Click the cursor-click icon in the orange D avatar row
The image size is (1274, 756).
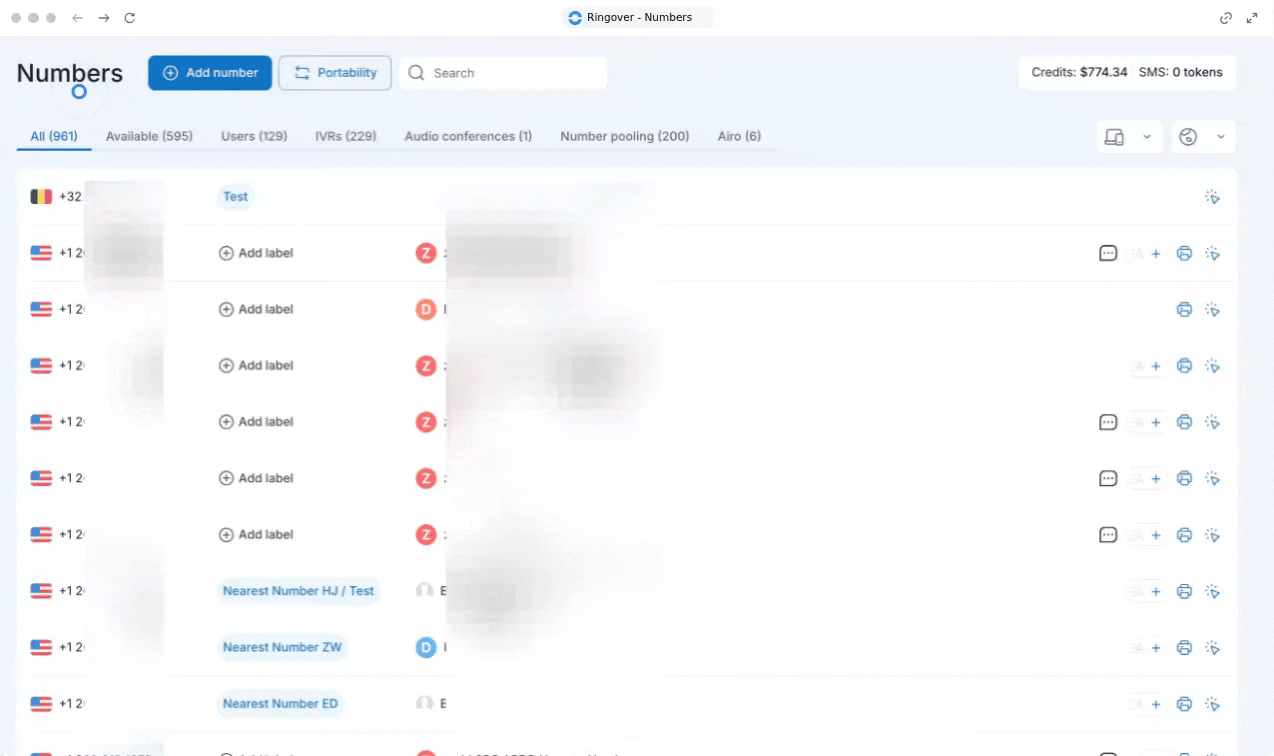click(1212, 310)
